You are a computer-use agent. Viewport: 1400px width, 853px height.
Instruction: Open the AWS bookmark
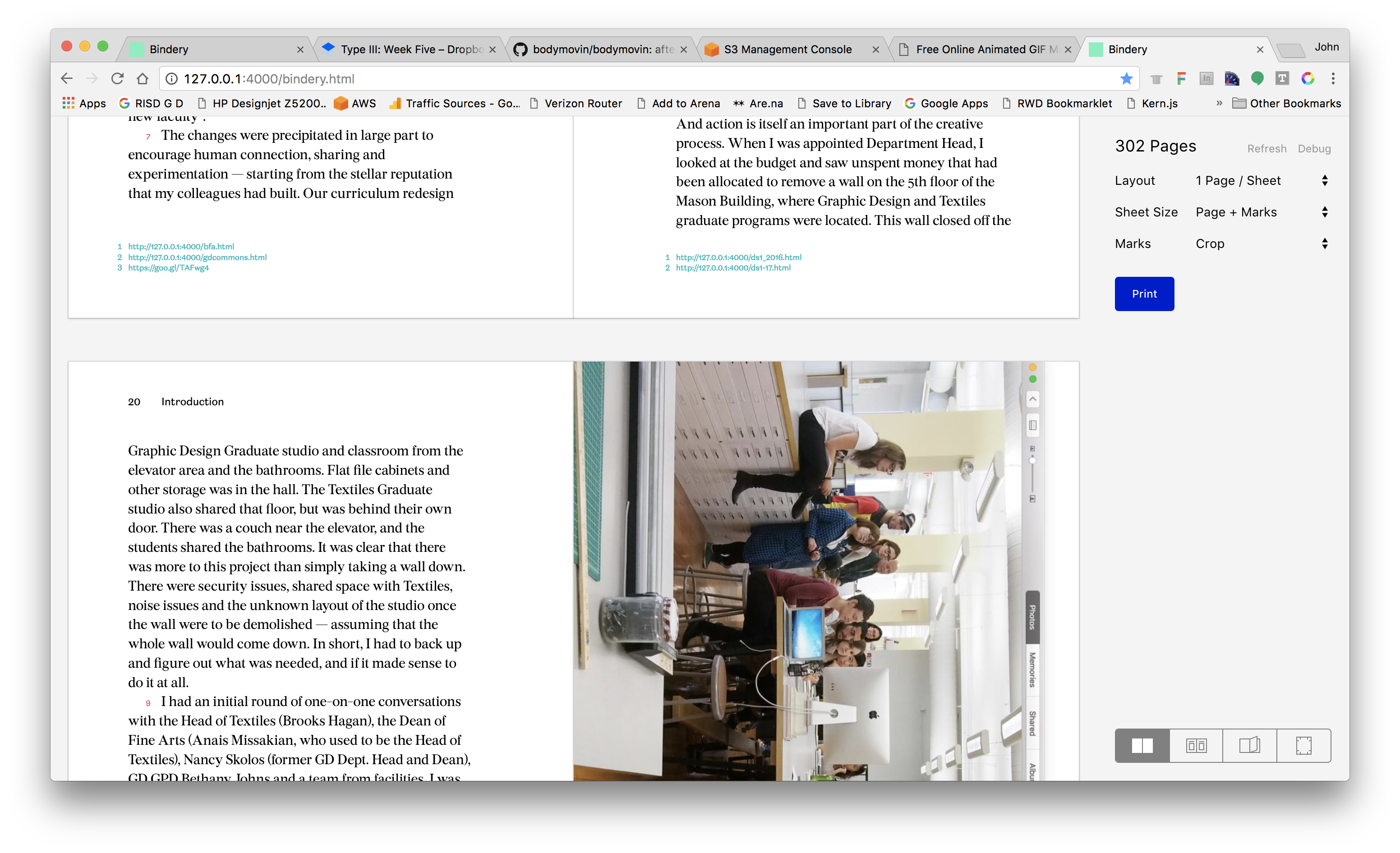pyautogui.click(x=355, y=103)
